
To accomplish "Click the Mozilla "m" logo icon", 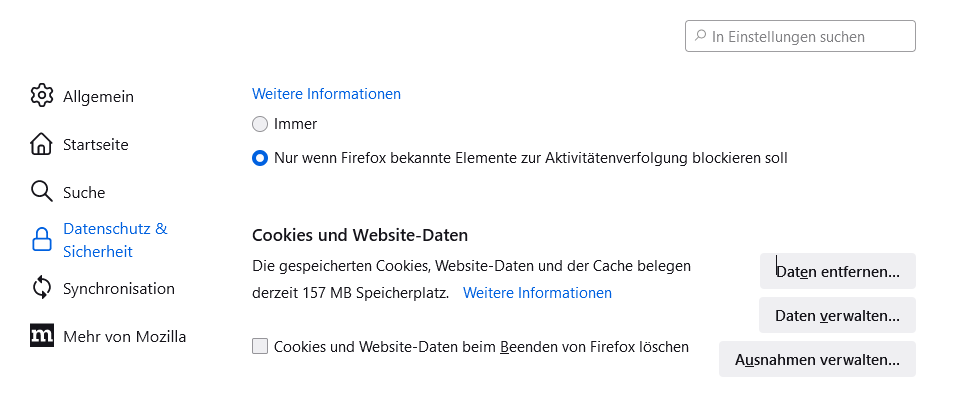I will click(41, 336).
